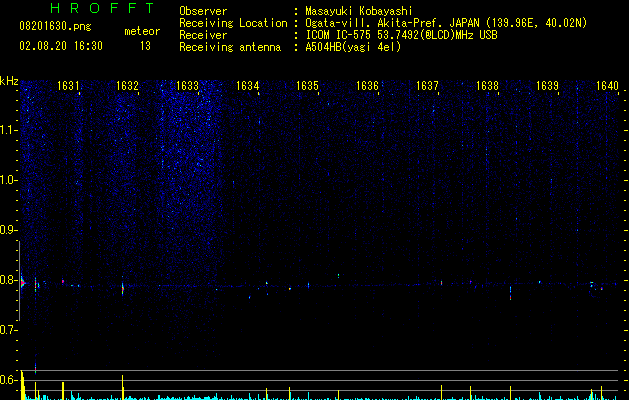Select the A504HB(yagi 4el) antenna text
This screenshot has width=629, height=400.
coord(353,47)
